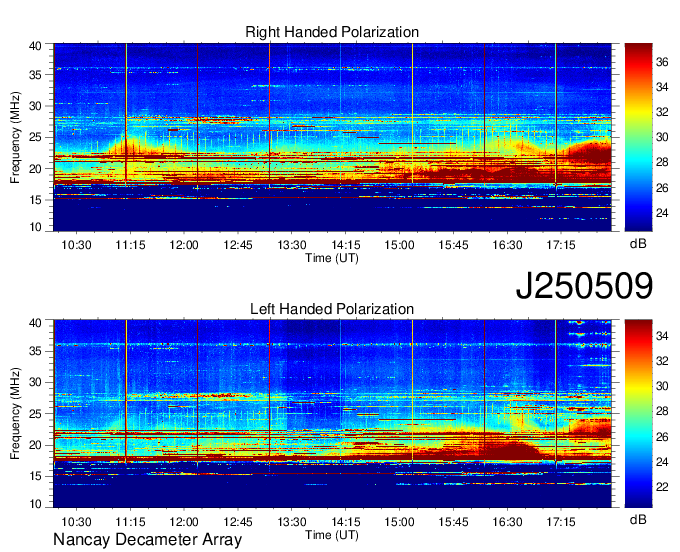Click the 25 frequency tick on the top plot
The image size is (680, 552).
click(36, 137)
